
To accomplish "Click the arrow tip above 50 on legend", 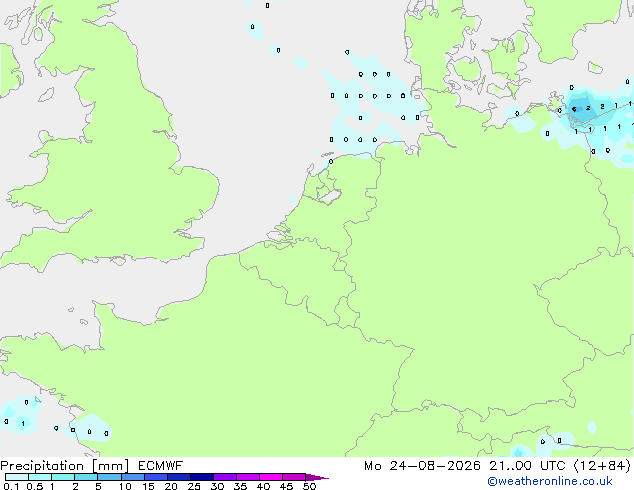I will 317,477.
